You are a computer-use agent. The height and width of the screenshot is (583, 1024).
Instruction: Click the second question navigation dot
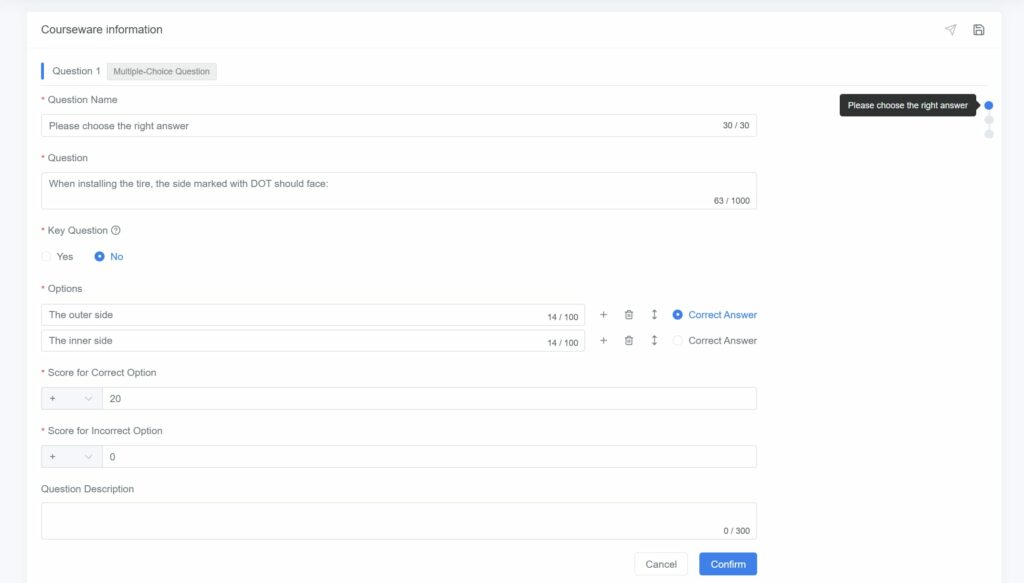tap(989, 120)
